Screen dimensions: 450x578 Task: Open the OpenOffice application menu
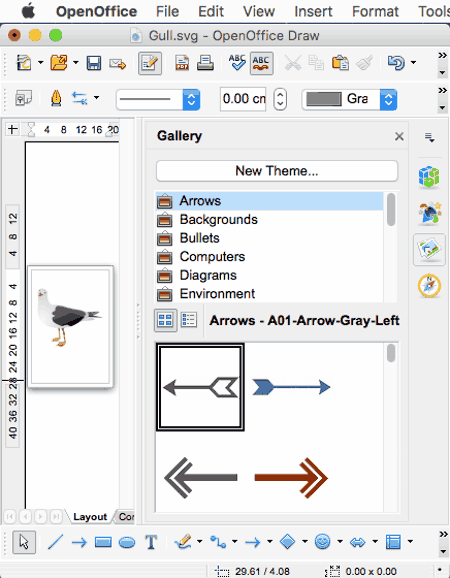(97, 11)
